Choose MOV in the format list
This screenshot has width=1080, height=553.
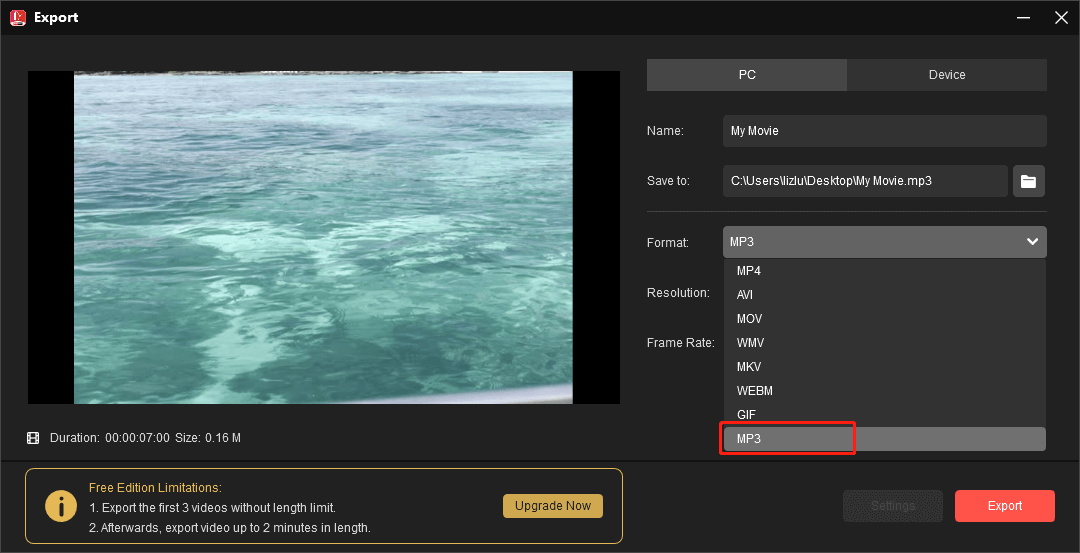click(x=884, y=319)
